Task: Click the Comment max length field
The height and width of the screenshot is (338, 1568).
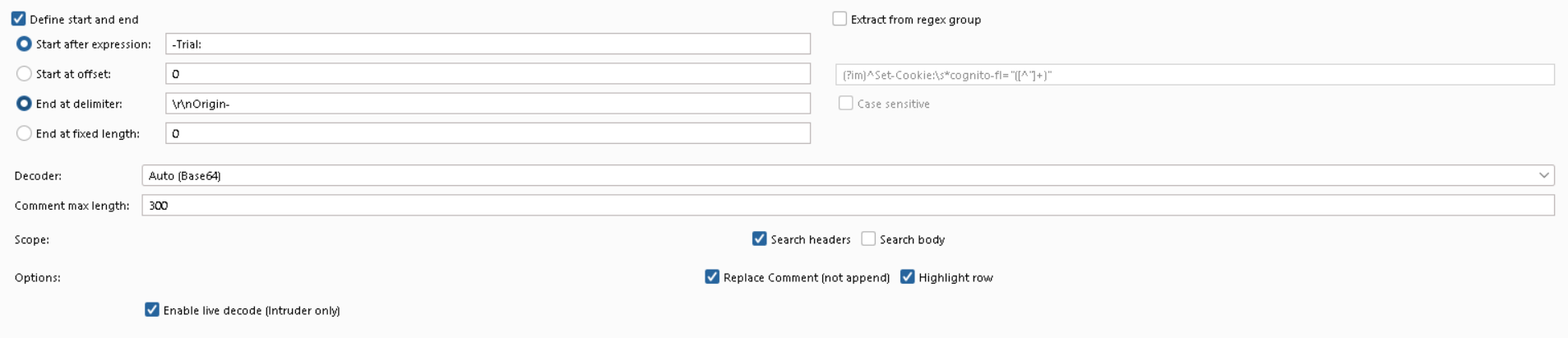Action: (848, 206)
